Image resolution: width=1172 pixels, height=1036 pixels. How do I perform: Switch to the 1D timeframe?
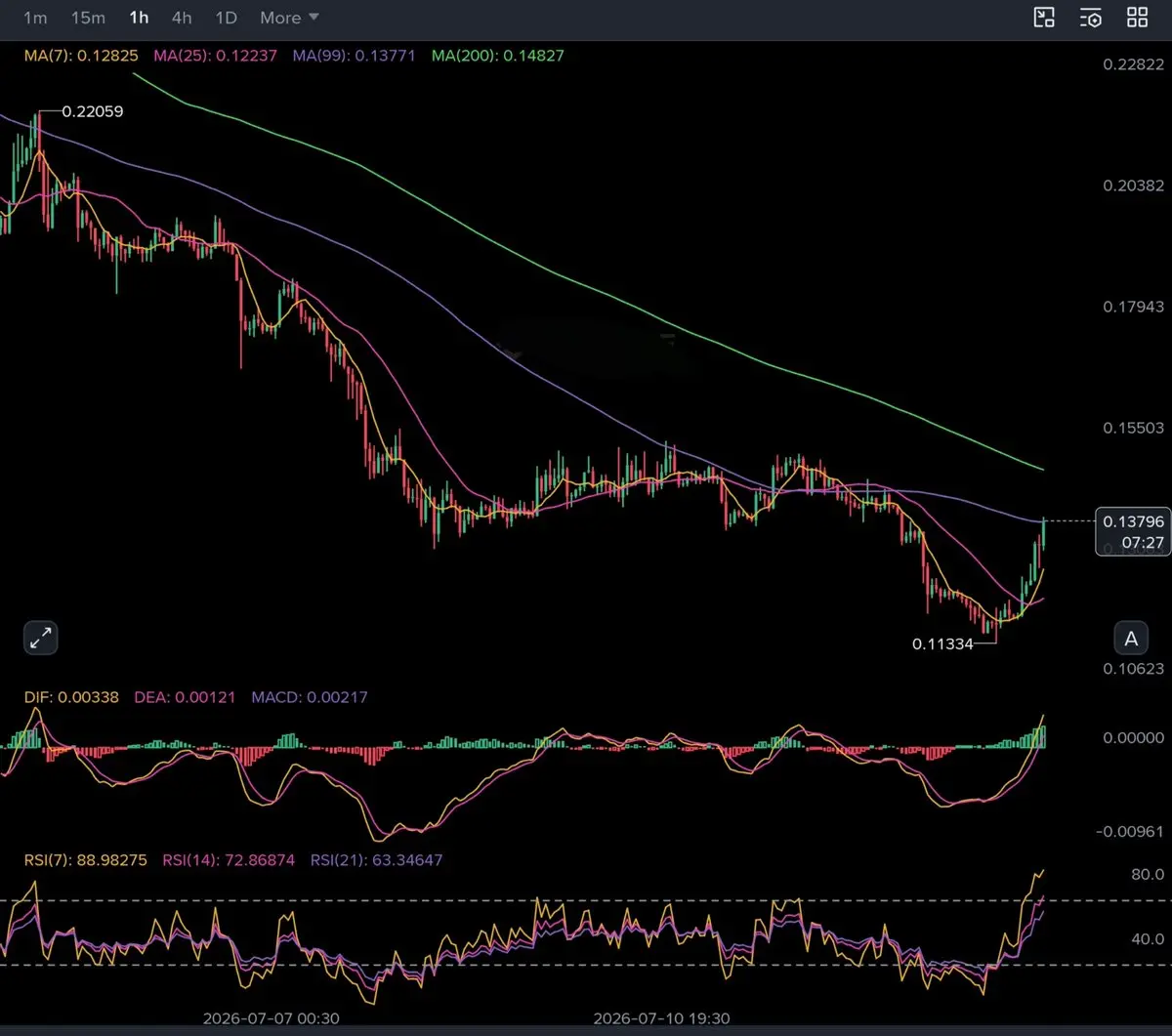point(226,18)
